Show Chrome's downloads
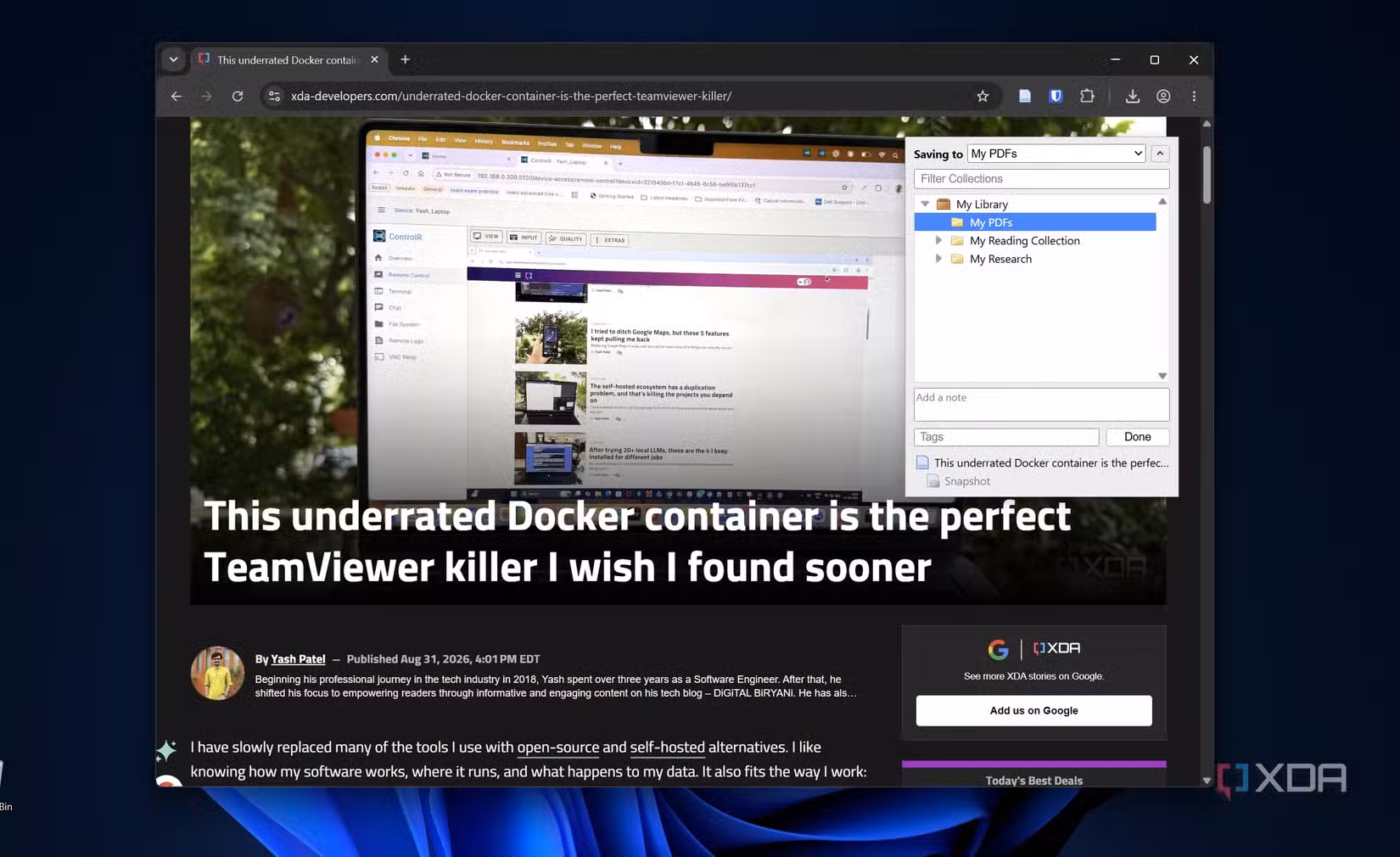 pos(1132,96)
